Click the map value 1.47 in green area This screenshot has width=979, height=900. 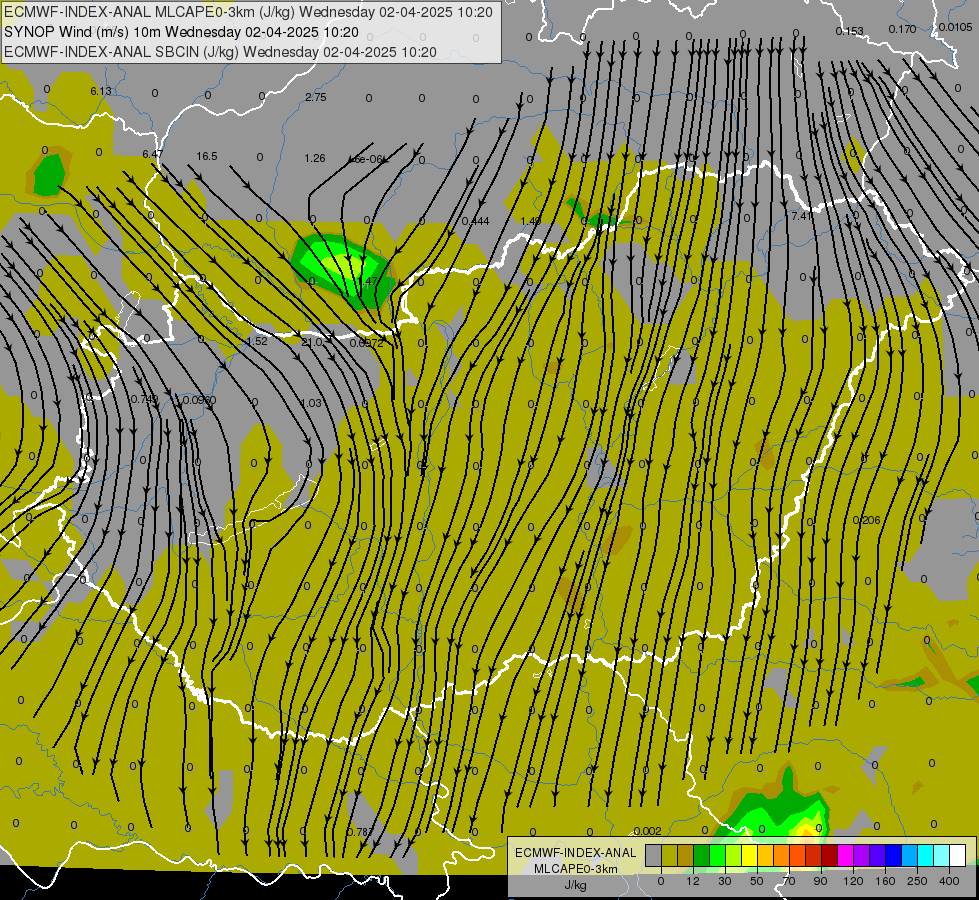(x=368, y=281)
